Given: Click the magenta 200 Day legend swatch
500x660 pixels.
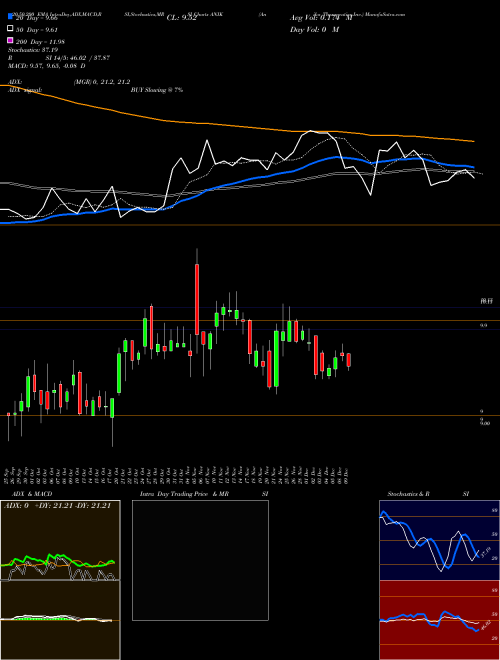Looking at the screenshot, I should tap(10, 40).
